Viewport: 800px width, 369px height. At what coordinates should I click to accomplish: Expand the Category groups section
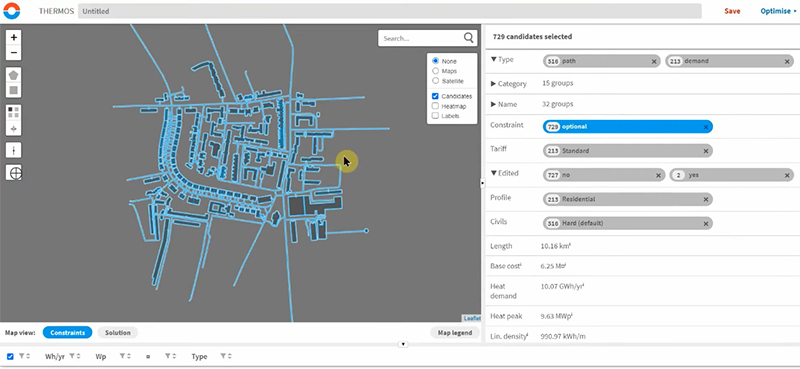click(493, 84)
